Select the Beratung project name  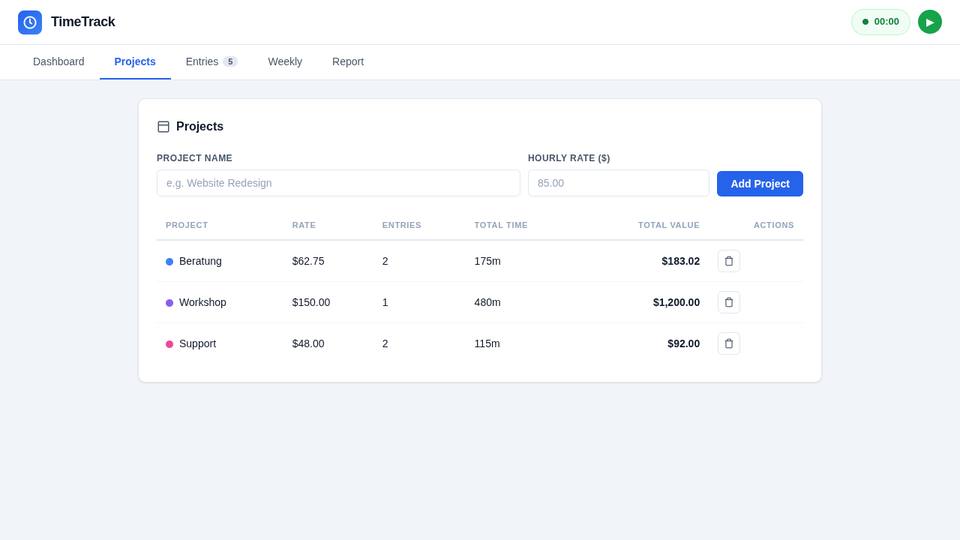[200, 261]
